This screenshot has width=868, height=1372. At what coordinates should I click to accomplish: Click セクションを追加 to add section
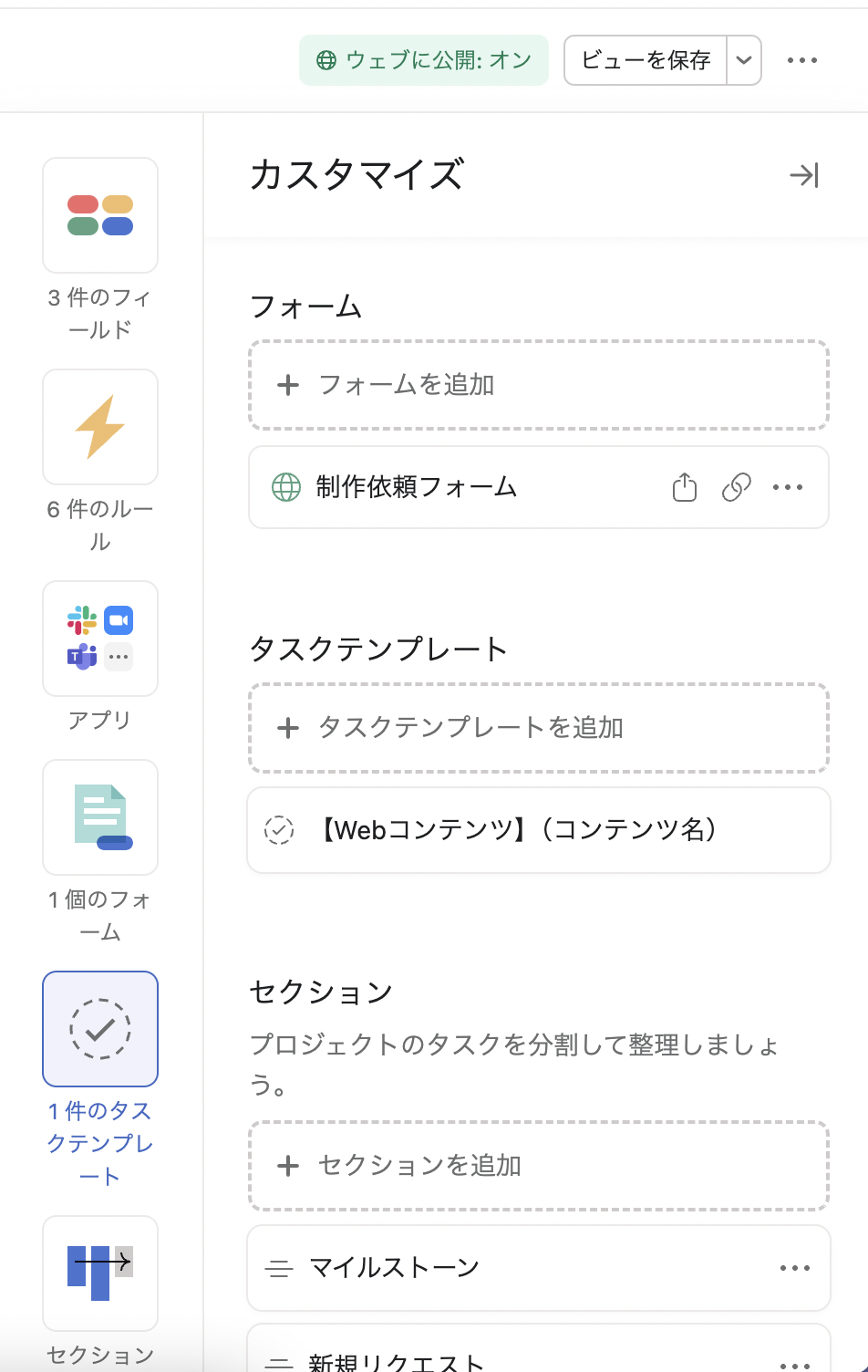pyautogui.click(x=538, y=1166)
